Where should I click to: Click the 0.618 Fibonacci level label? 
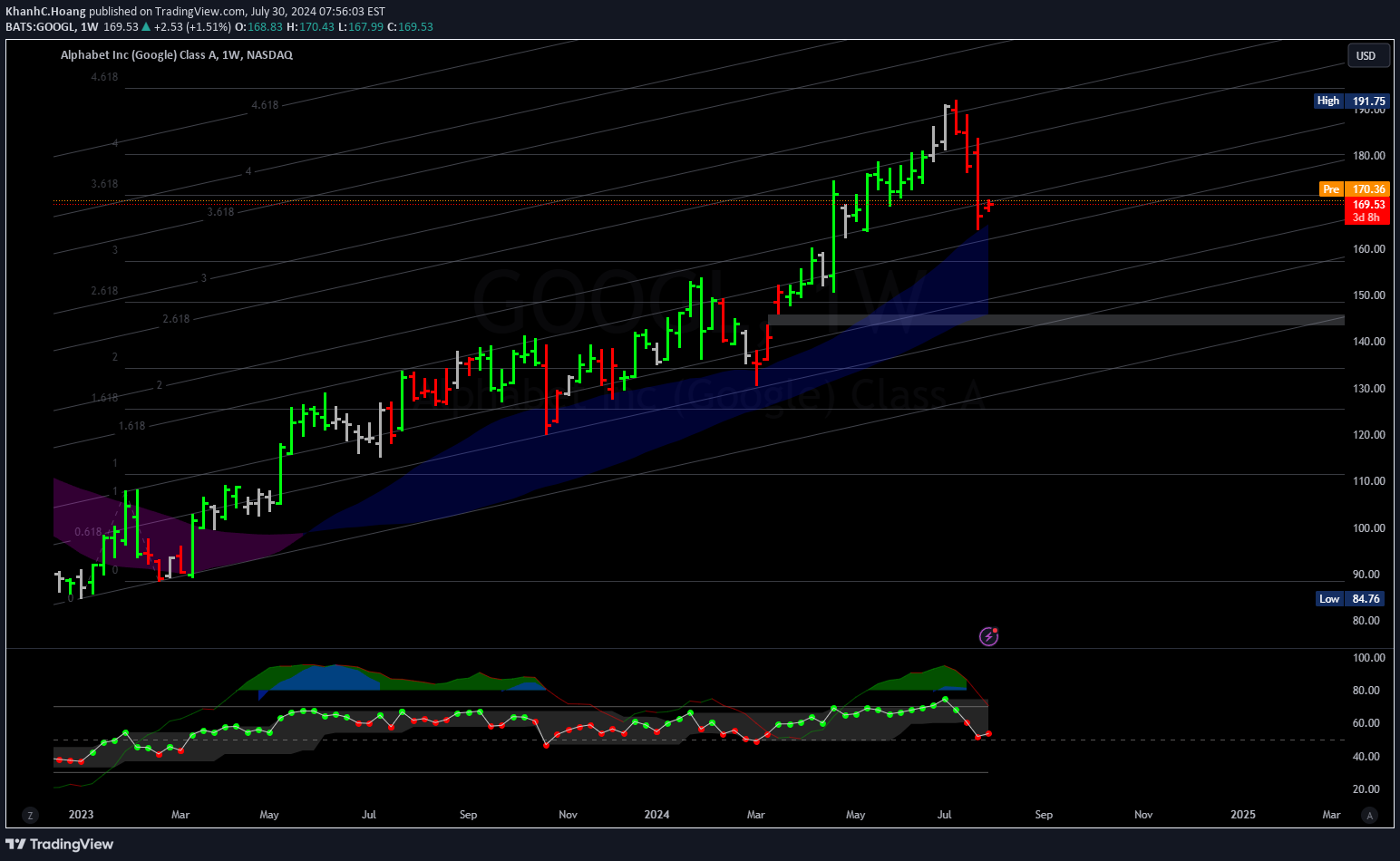point(88,532)
